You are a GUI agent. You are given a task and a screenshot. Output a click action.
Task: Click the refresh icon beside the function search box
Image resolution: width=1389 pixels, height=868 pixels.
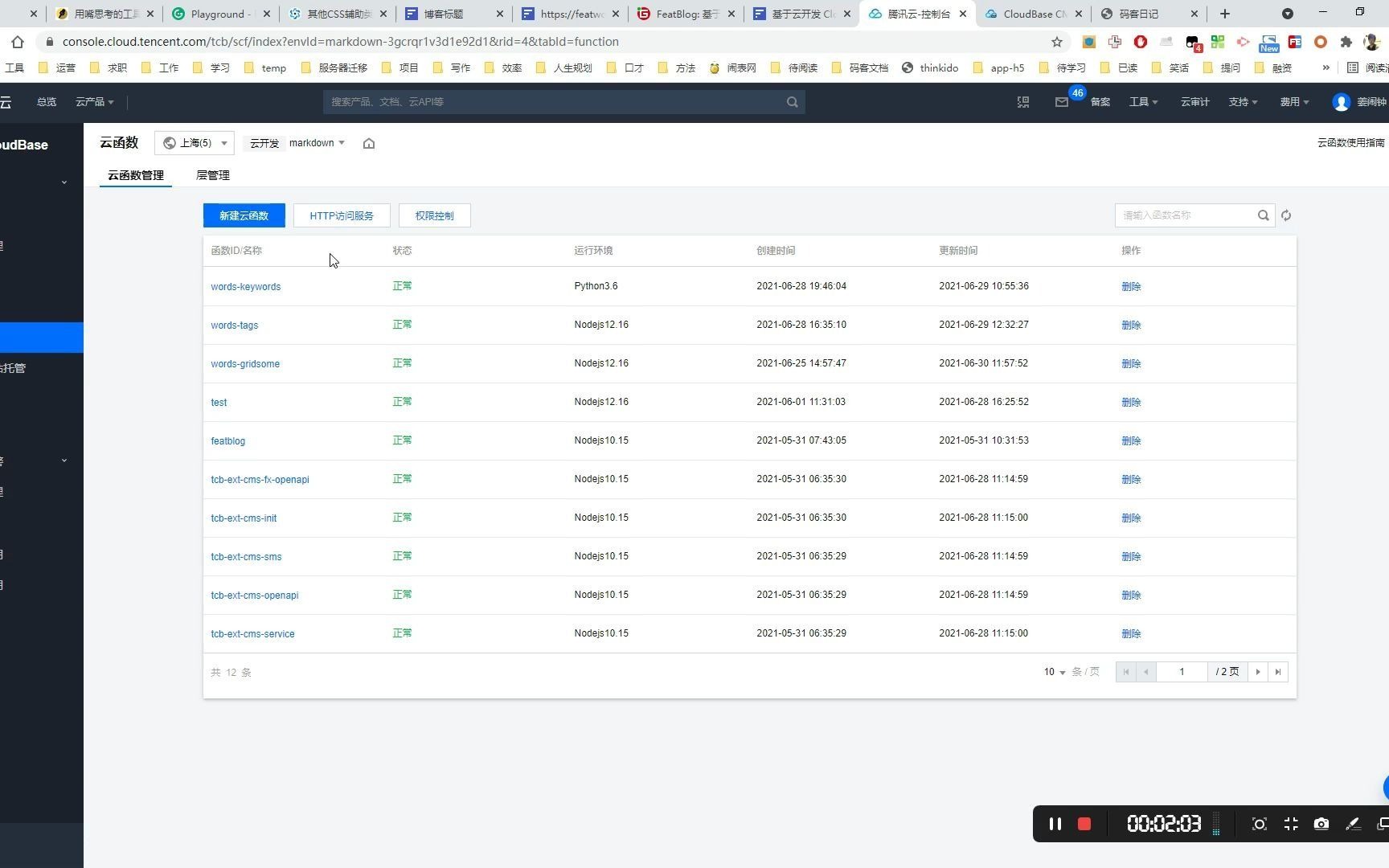pyautogui.click(x=1286, y=215)
